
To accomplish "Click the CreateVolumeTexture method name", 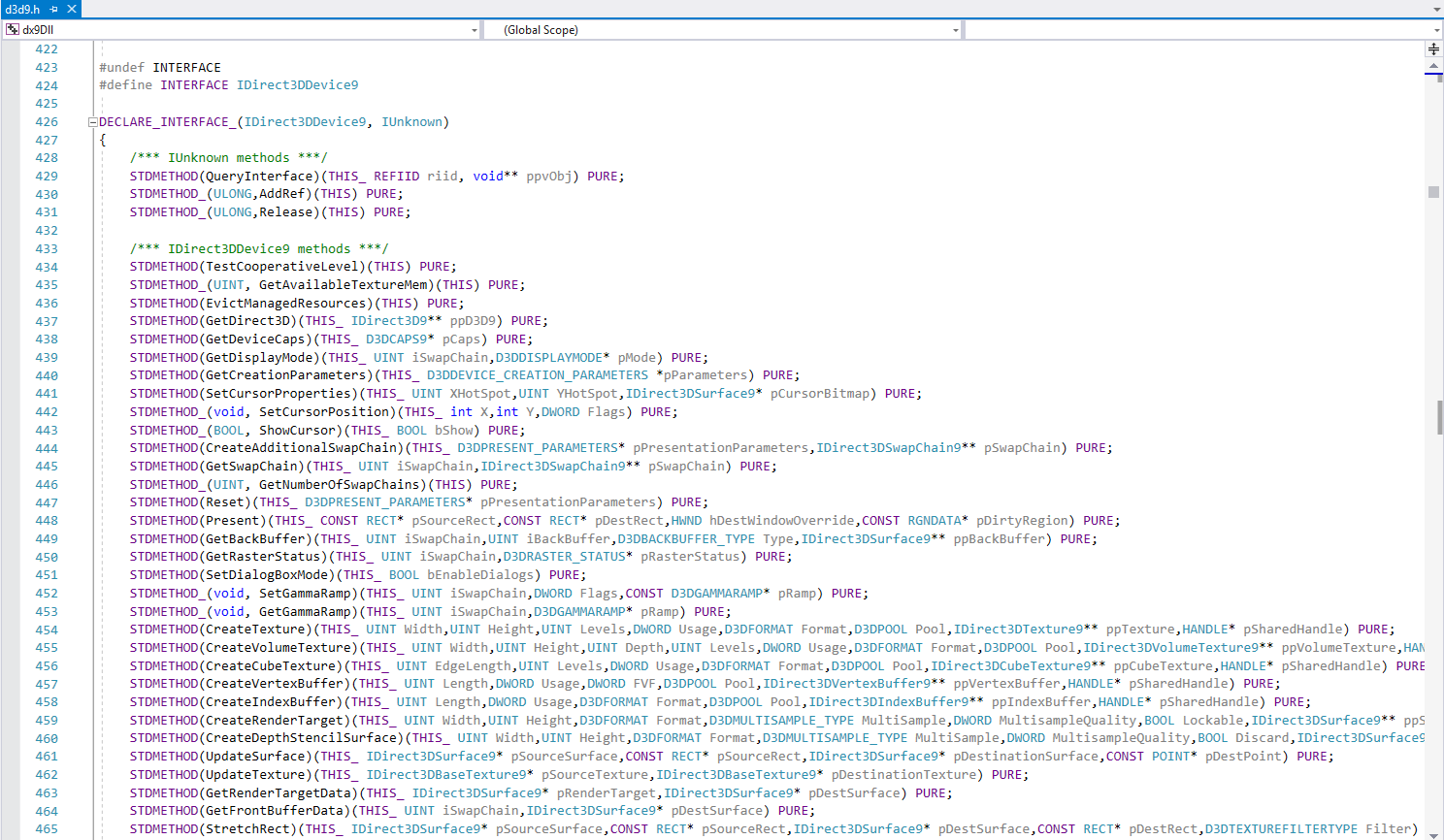I will click(278, 648).
